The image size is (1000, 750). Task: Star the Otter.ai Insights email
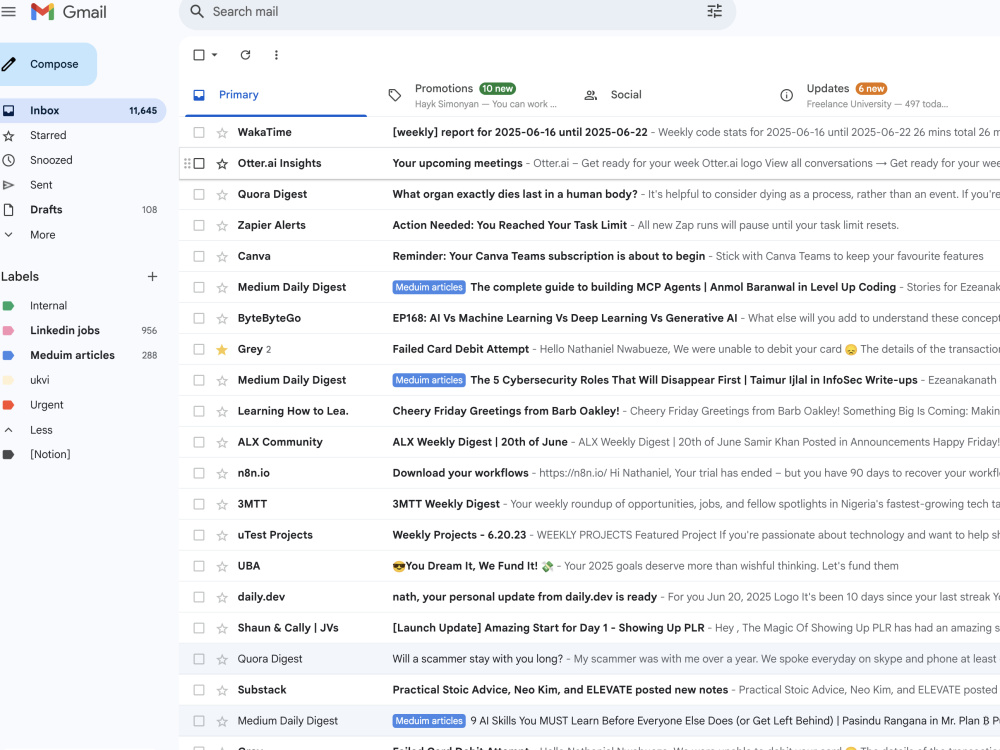(x=222, y=164)
